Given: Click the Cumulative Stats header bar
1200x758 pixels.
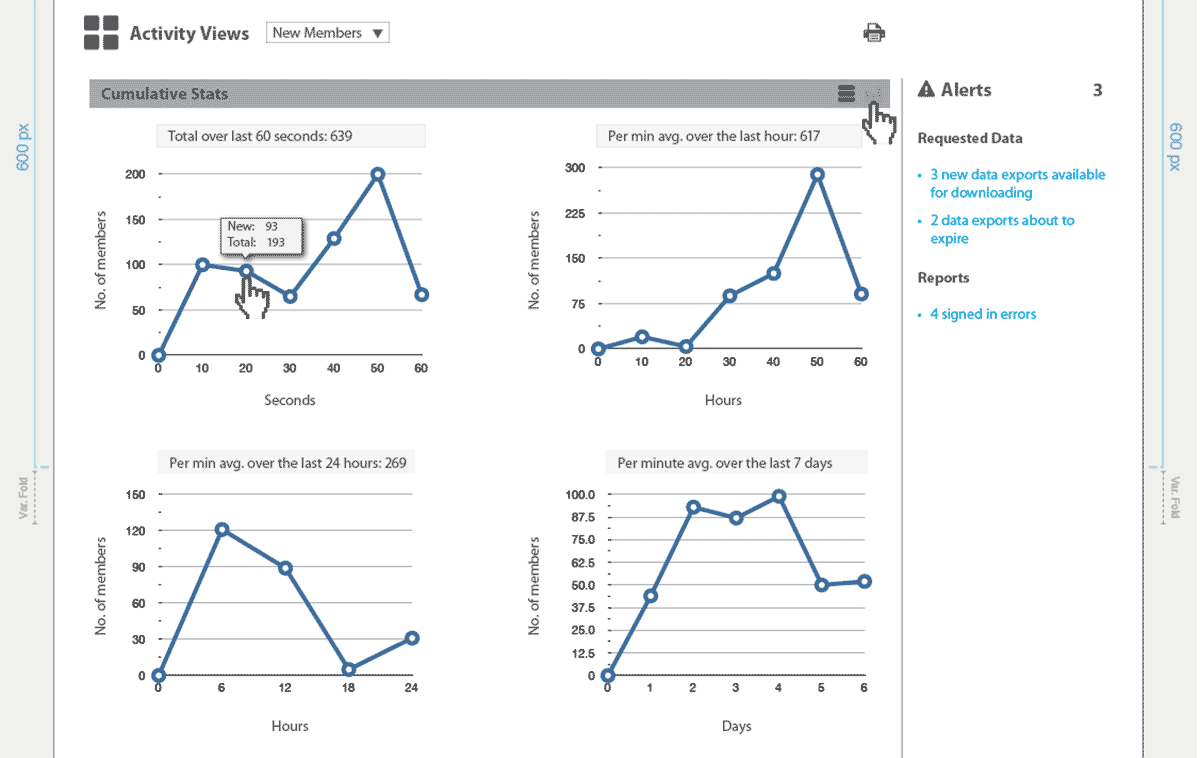Looking at the screenshot, I should [450, 94].
